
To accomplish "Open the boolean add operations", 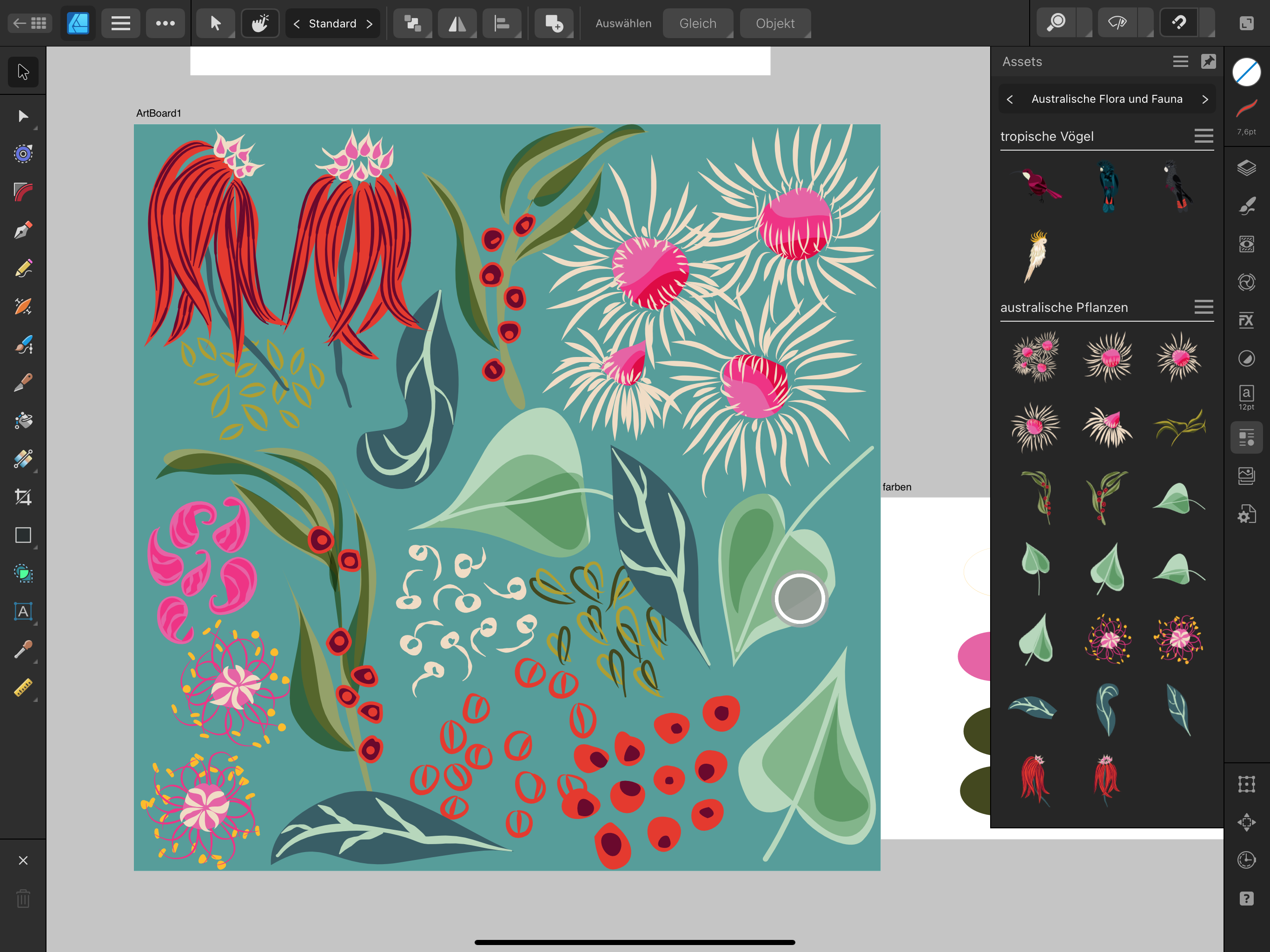I will point(554,23).
